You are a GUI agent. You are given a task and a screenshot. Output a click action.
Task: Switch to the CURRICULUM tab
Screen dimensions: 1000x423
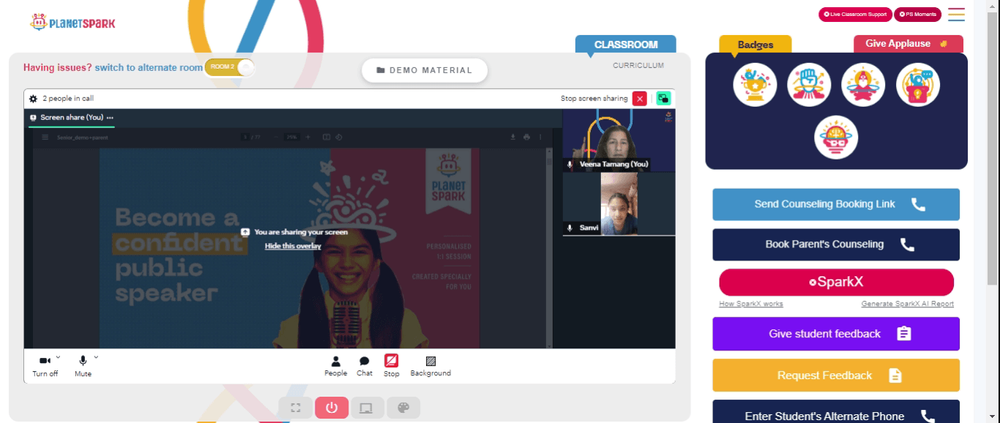coord(638,66)
